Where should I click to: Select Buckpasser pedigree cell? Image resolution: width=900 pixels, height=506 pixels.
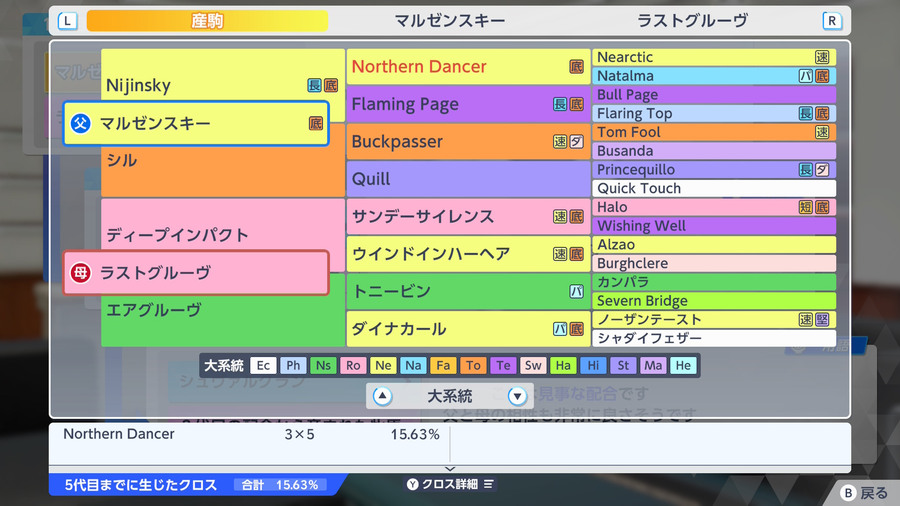pyautogui.click(x=468, y=142)
